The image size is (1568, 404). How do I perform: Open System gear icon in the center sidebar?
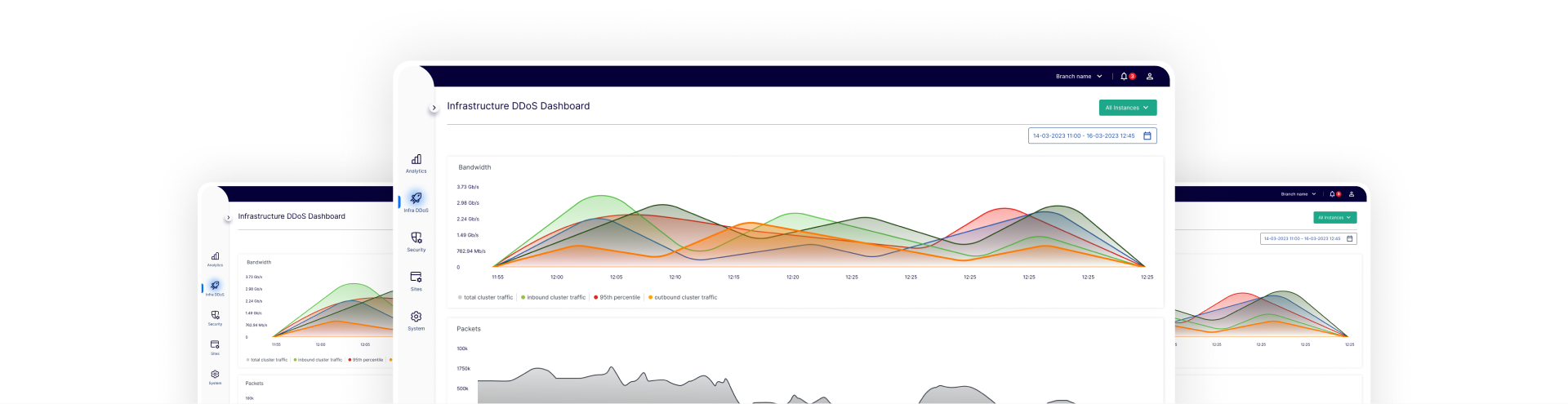pos(416,319)
